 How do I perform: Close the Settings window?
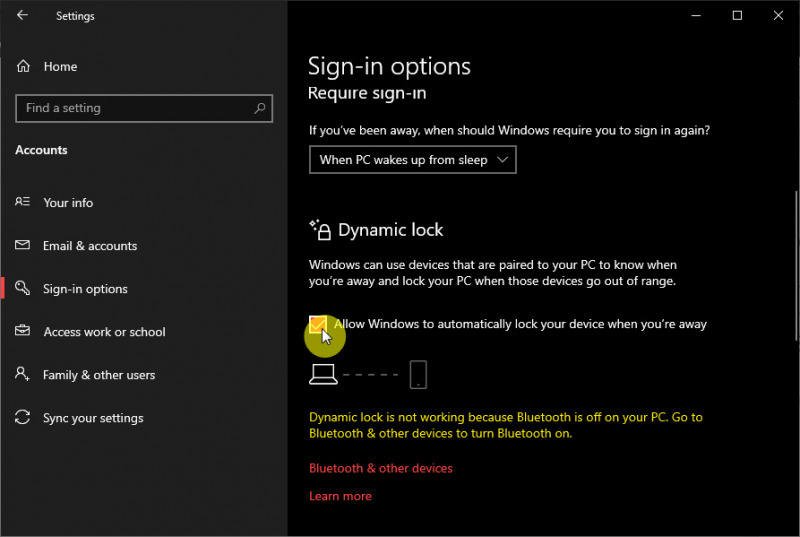(778, 16)
